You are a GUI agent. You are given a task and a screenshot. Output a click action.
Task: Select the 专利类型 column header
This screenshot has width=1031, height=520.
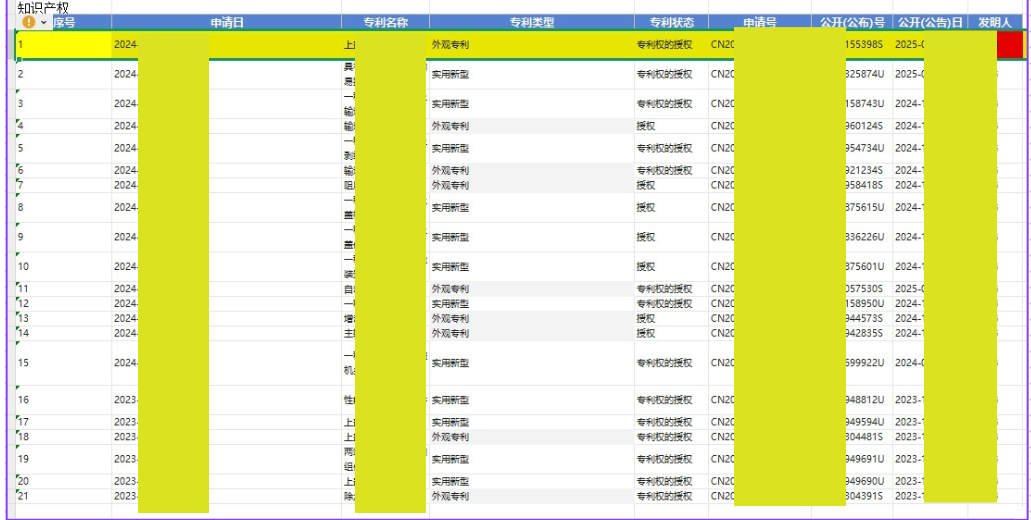532,22
